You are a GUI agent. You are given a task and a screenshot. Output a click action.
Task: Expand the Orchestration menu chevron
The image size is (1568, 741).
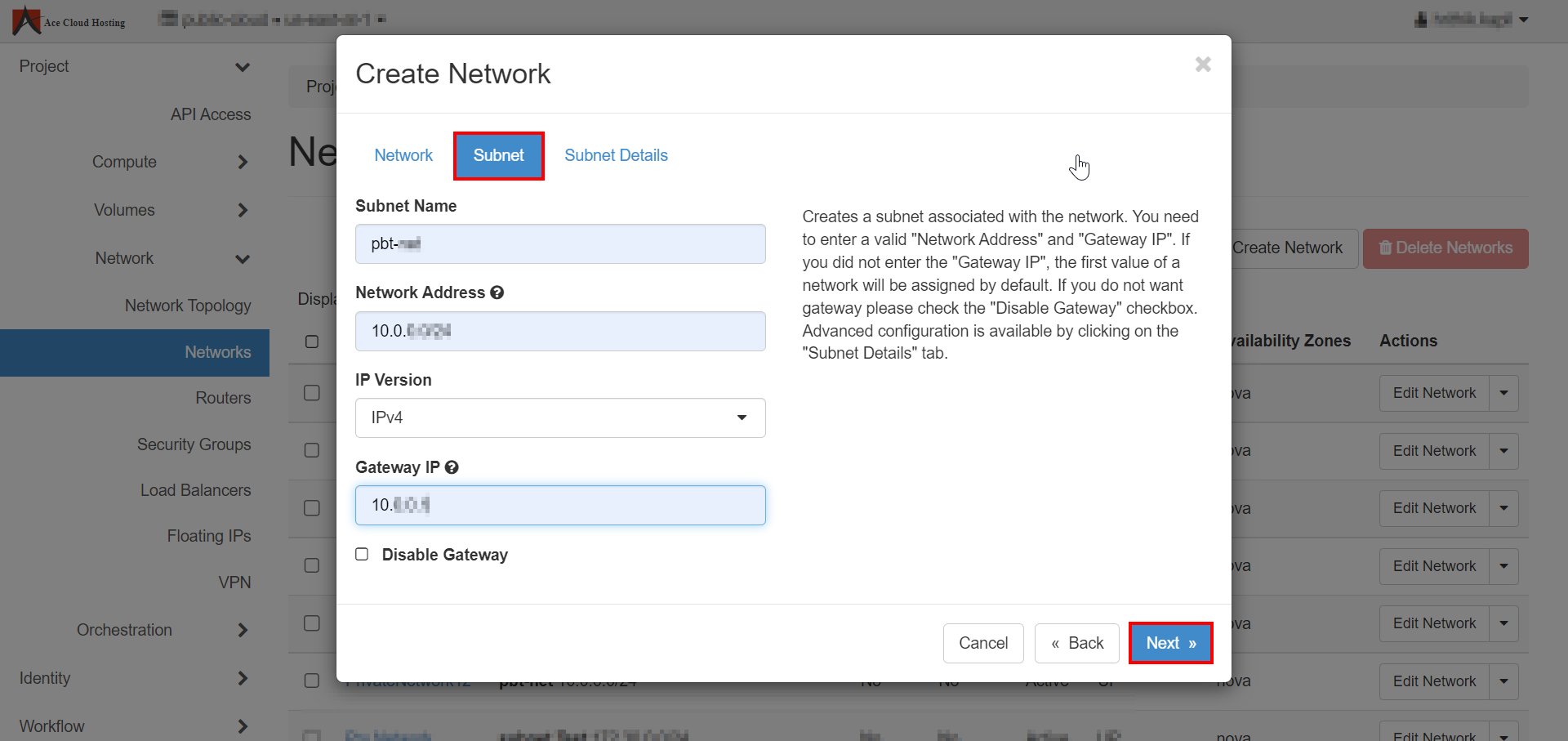point(243,630)
